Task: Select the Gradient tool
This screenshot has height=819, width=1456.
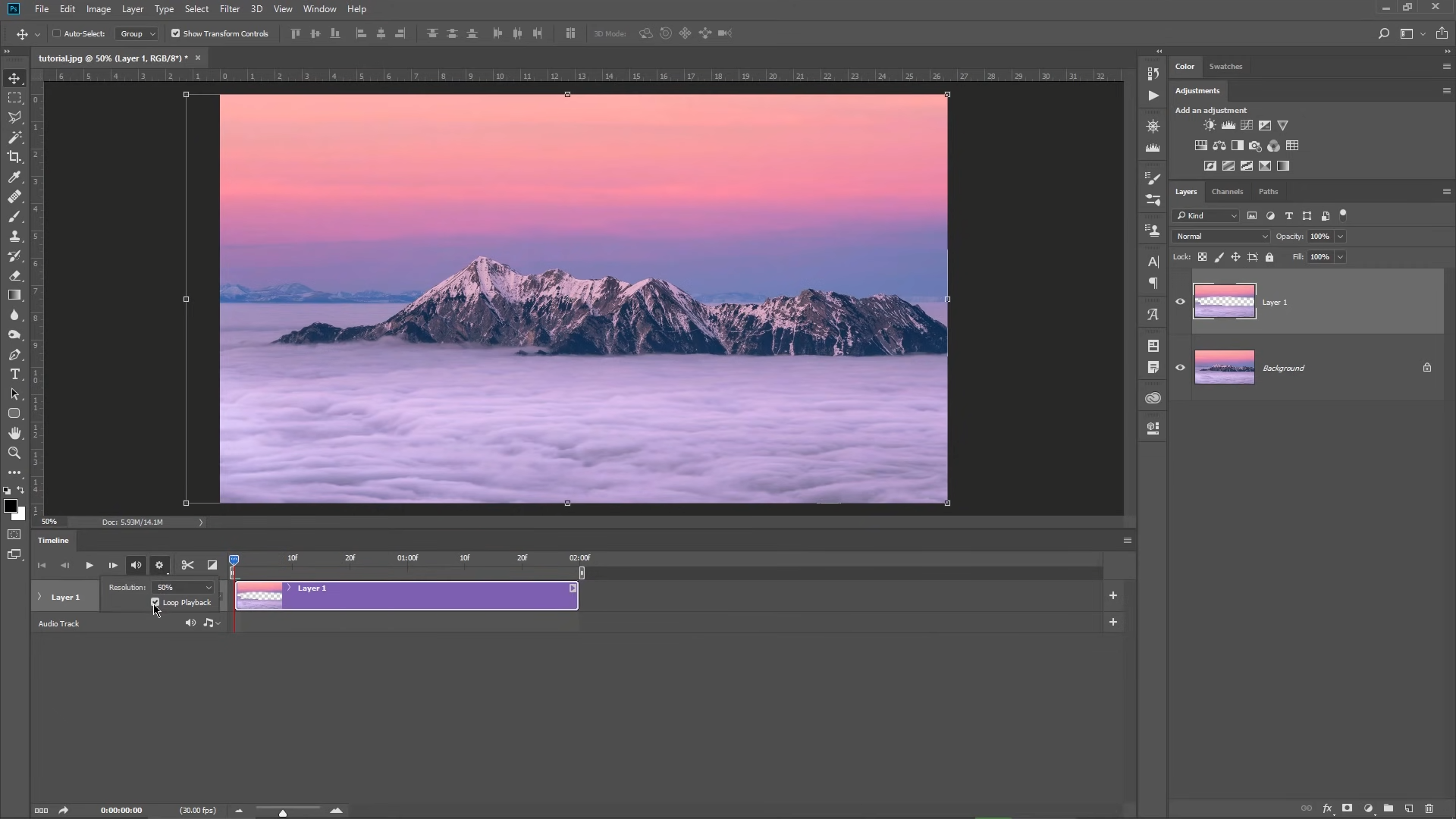Action: point(14,296)
